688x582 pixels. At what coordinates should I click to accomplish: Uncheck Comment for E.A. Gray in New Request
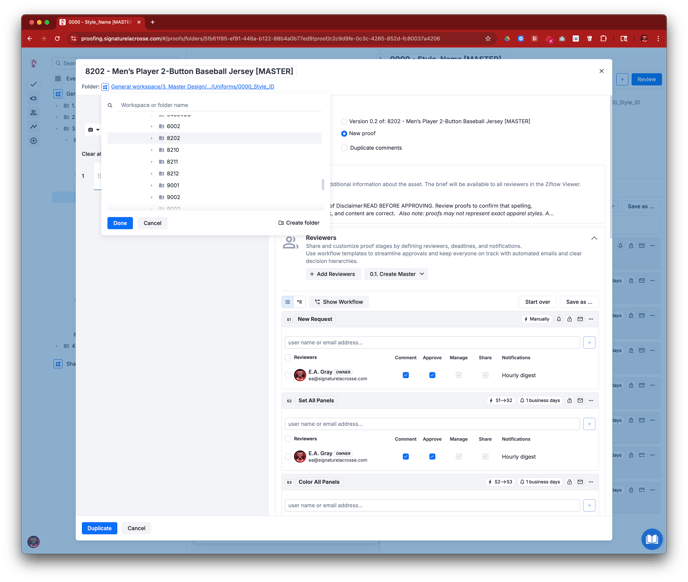point(405,375)
